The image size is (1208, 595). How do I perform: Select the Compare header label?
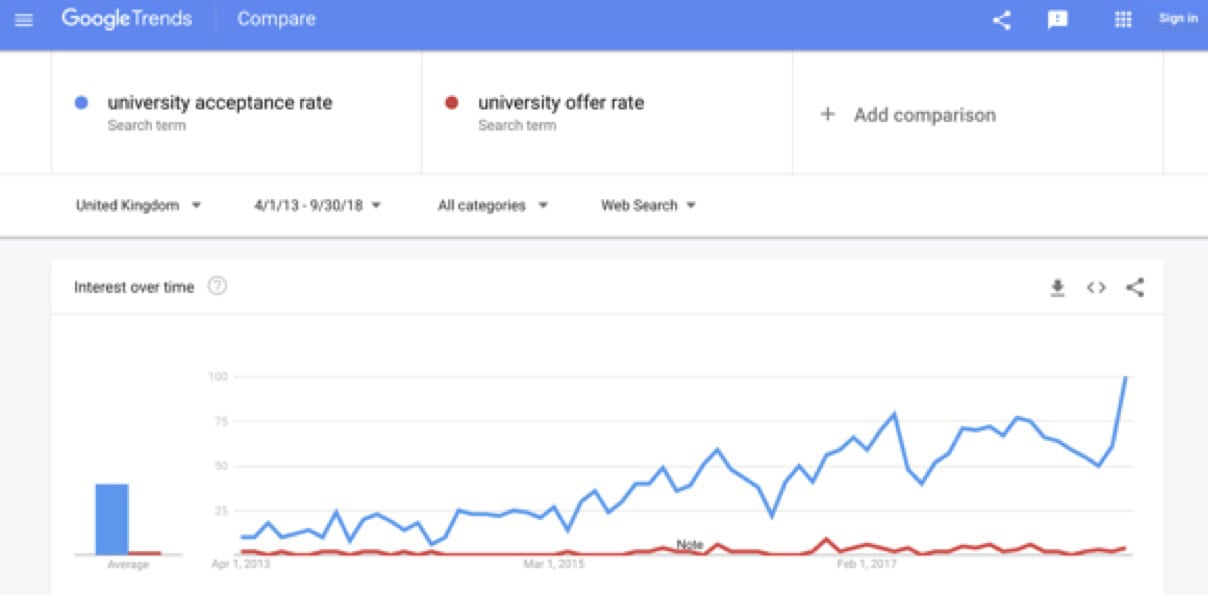pyautogui.click(x=276, y=19)
